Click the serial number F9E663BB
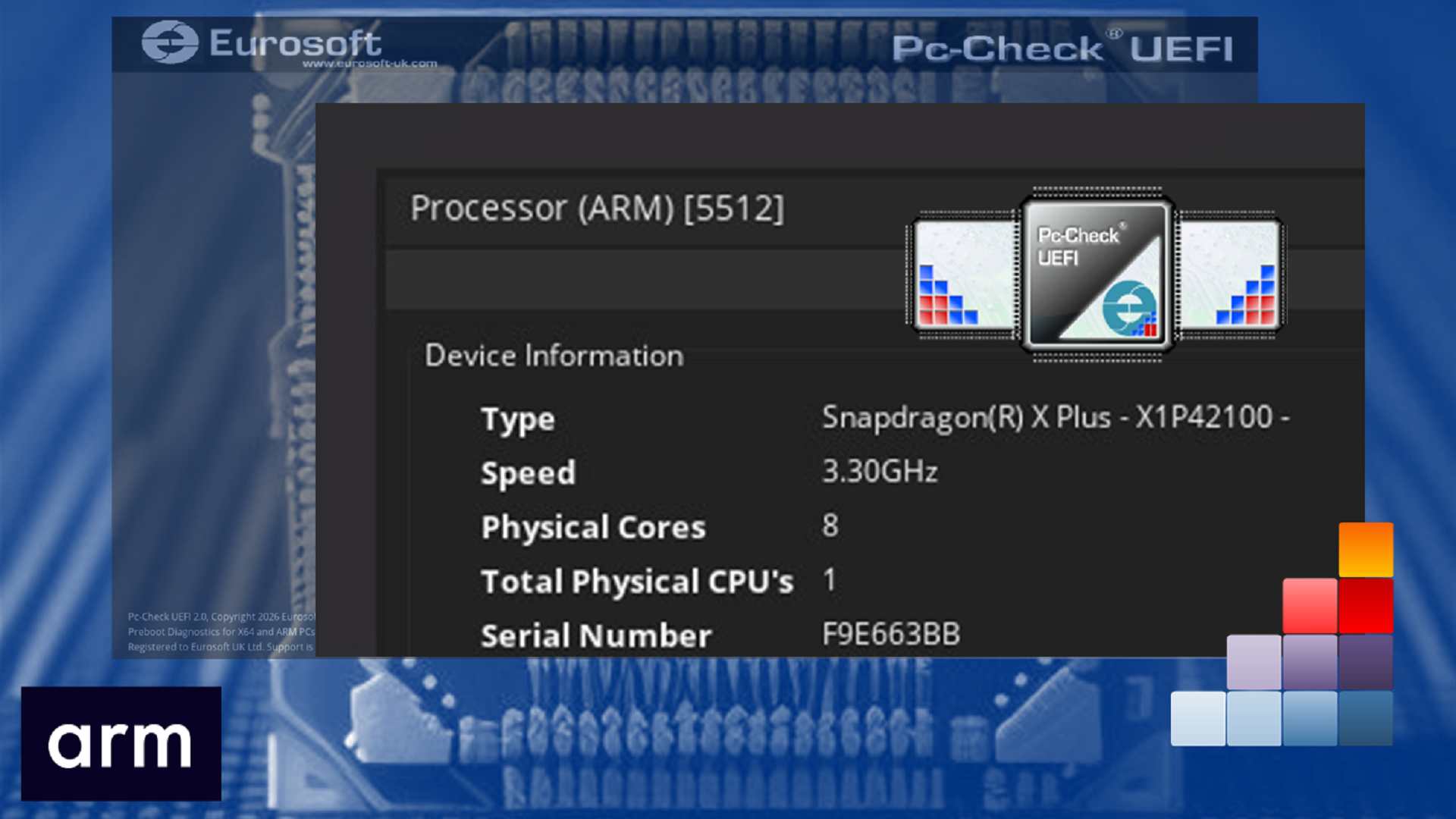The image size is (1456, 819). coord(892,634)
